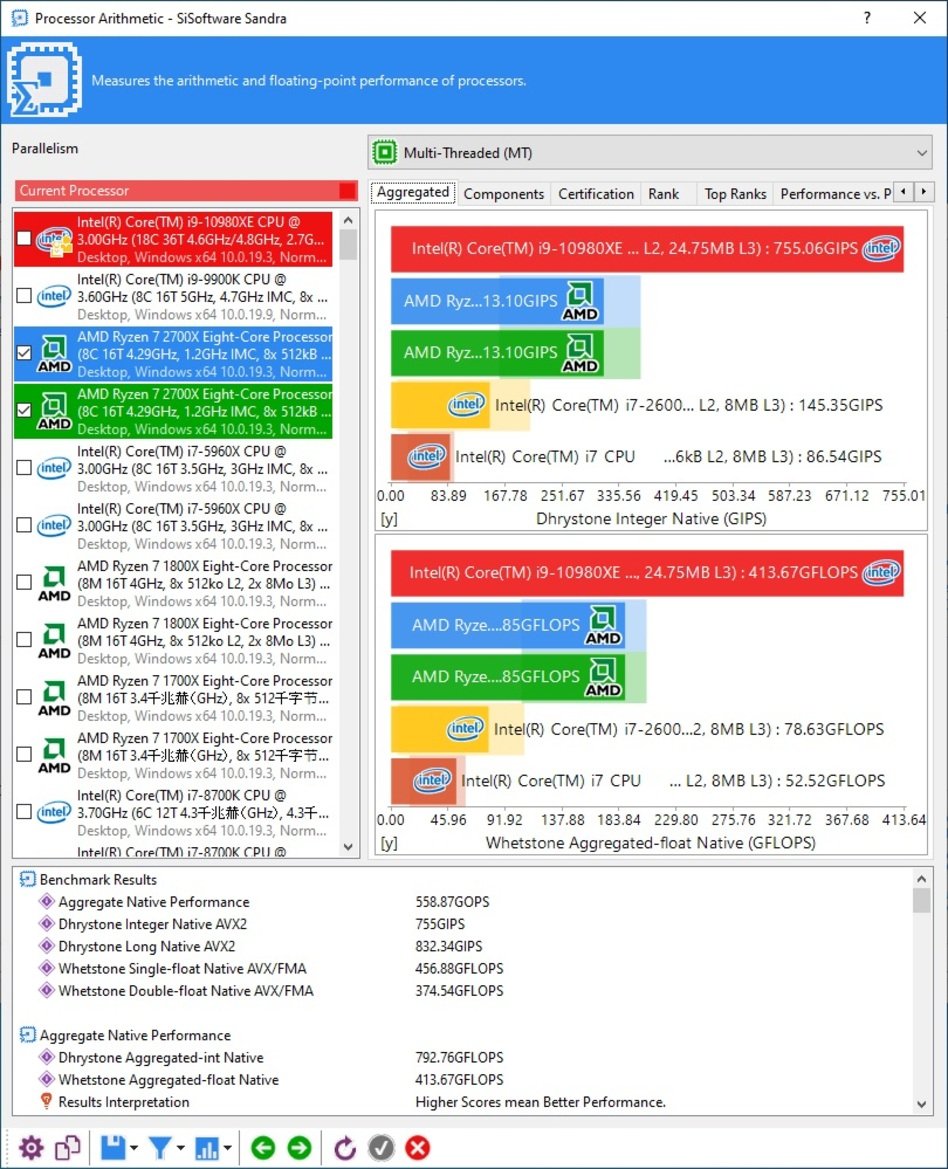The height and width of the screenshot is (1169, 948).
Task: Click the 456.88GFLOPS value
Action: pyautogui.click(x=459, y=969)
